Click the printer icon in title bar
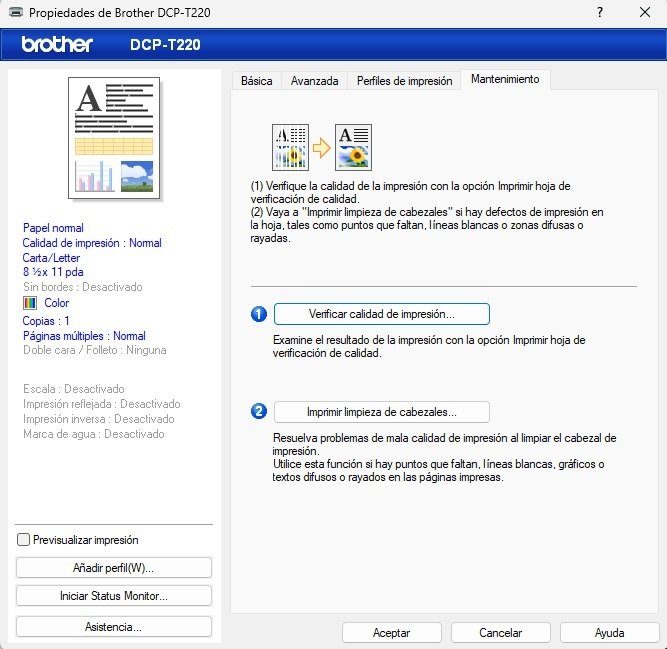Screen dimensions: 667x649 pos(16,12)
